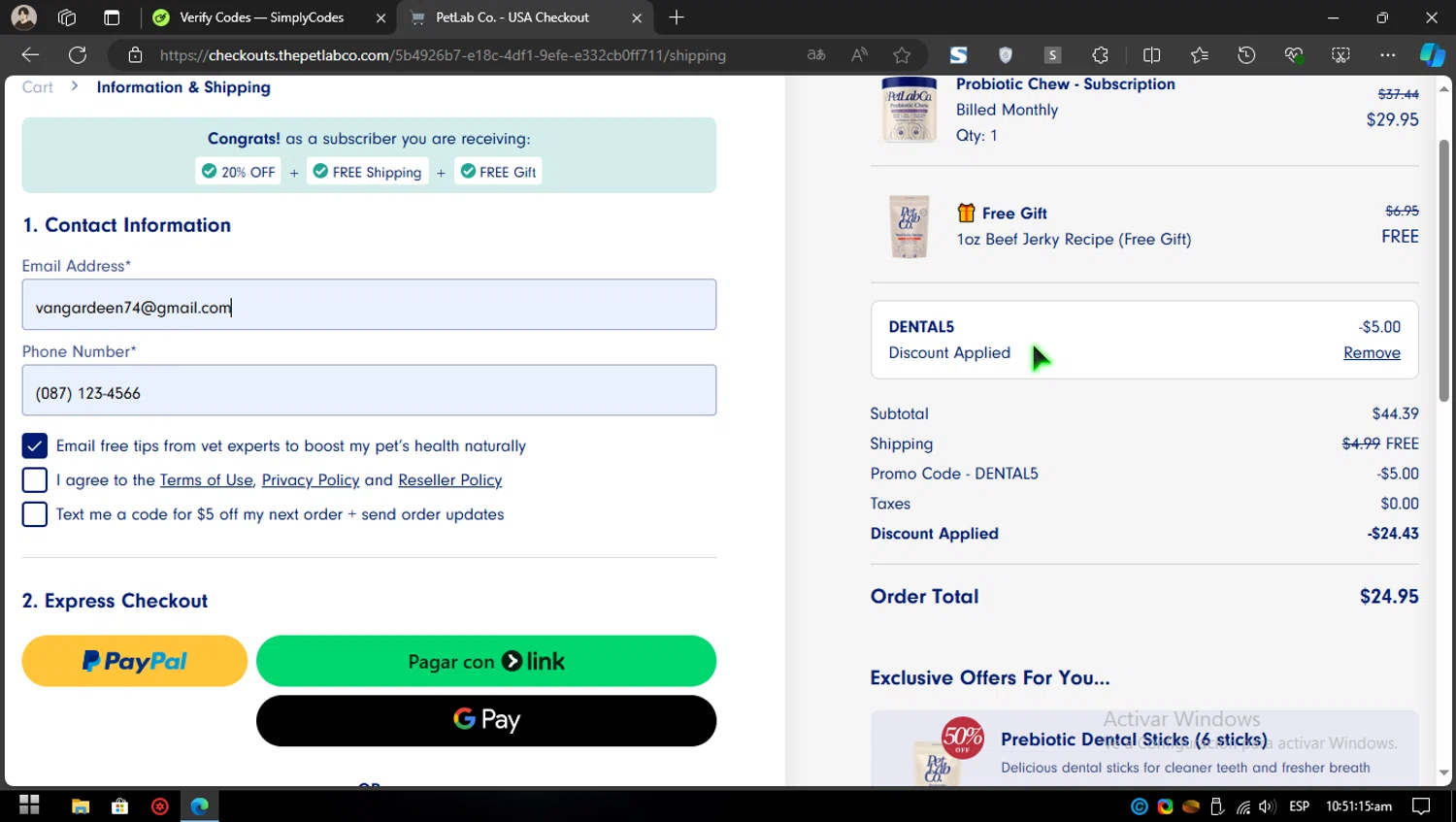Click the scrollbar down arrow
The image size is (1456, 822).
[x=1444, y=773]
